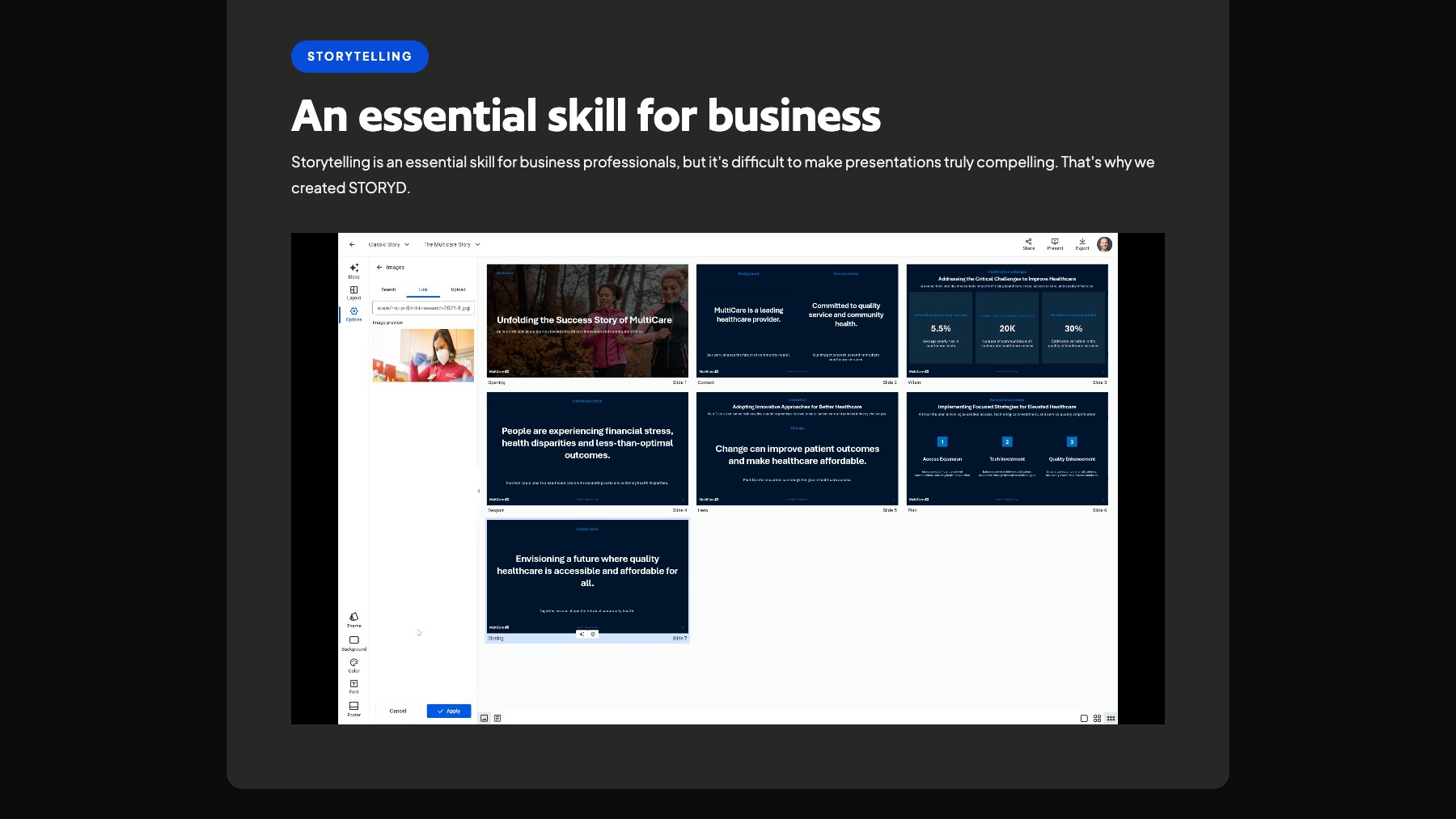The height and width of the screenshot is (819, 1456).
Task: Switch to four-tile grid view
Action: click(x=1097, y=718)
